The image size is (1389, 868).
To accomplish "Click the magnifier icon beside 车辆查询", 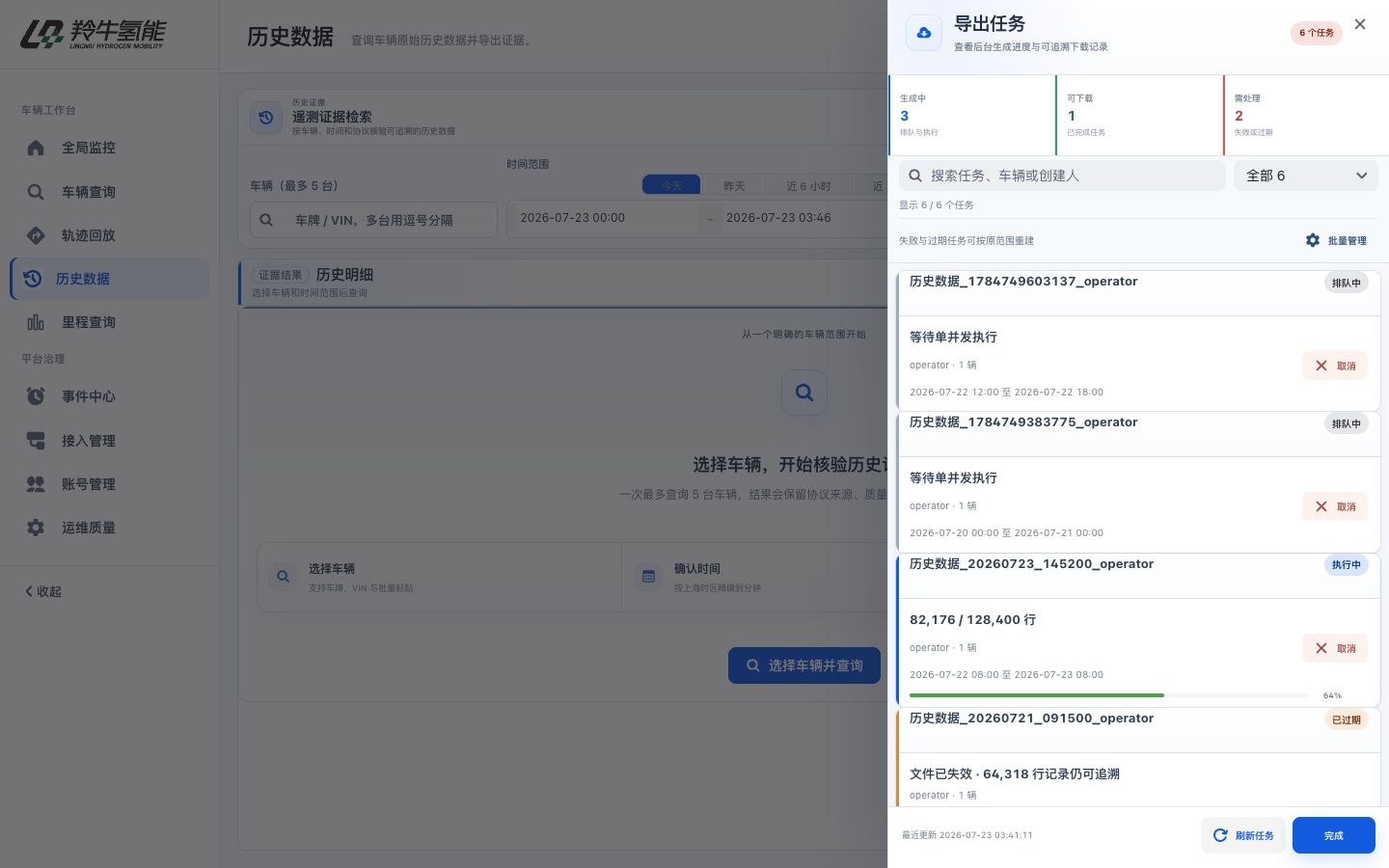I will (36, 192).
